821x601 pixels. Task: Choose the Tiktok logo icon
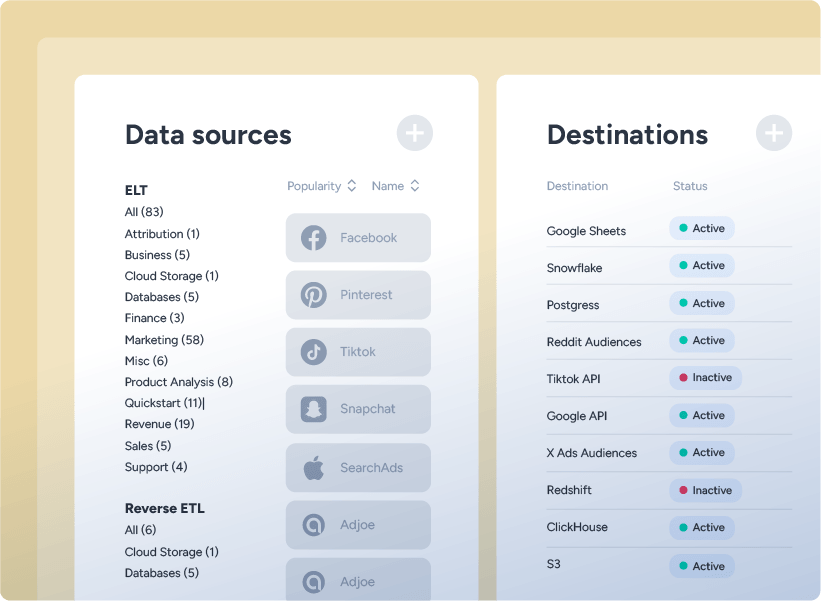pyautogui.click(x=314, y=352)
